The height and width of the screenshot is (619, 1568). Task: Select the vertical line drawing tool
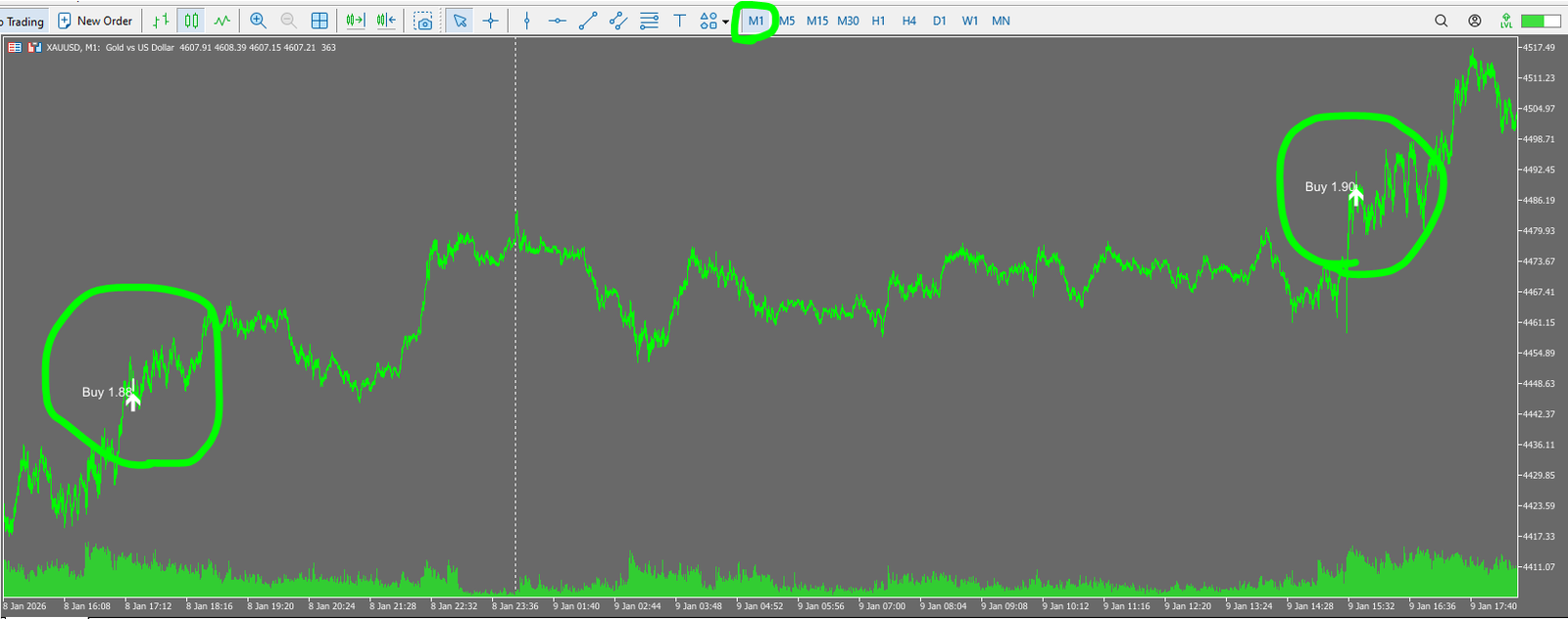[527, 21]
